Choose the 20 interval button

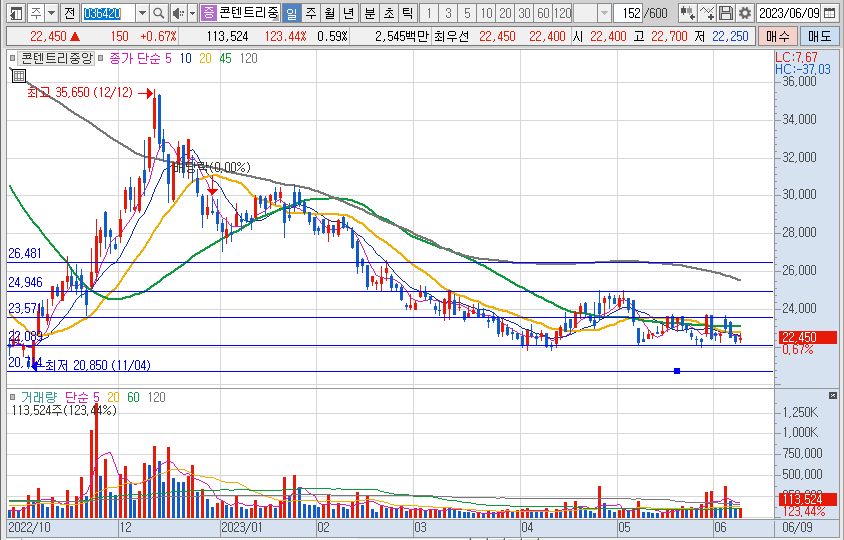click(x=505, y=13)
